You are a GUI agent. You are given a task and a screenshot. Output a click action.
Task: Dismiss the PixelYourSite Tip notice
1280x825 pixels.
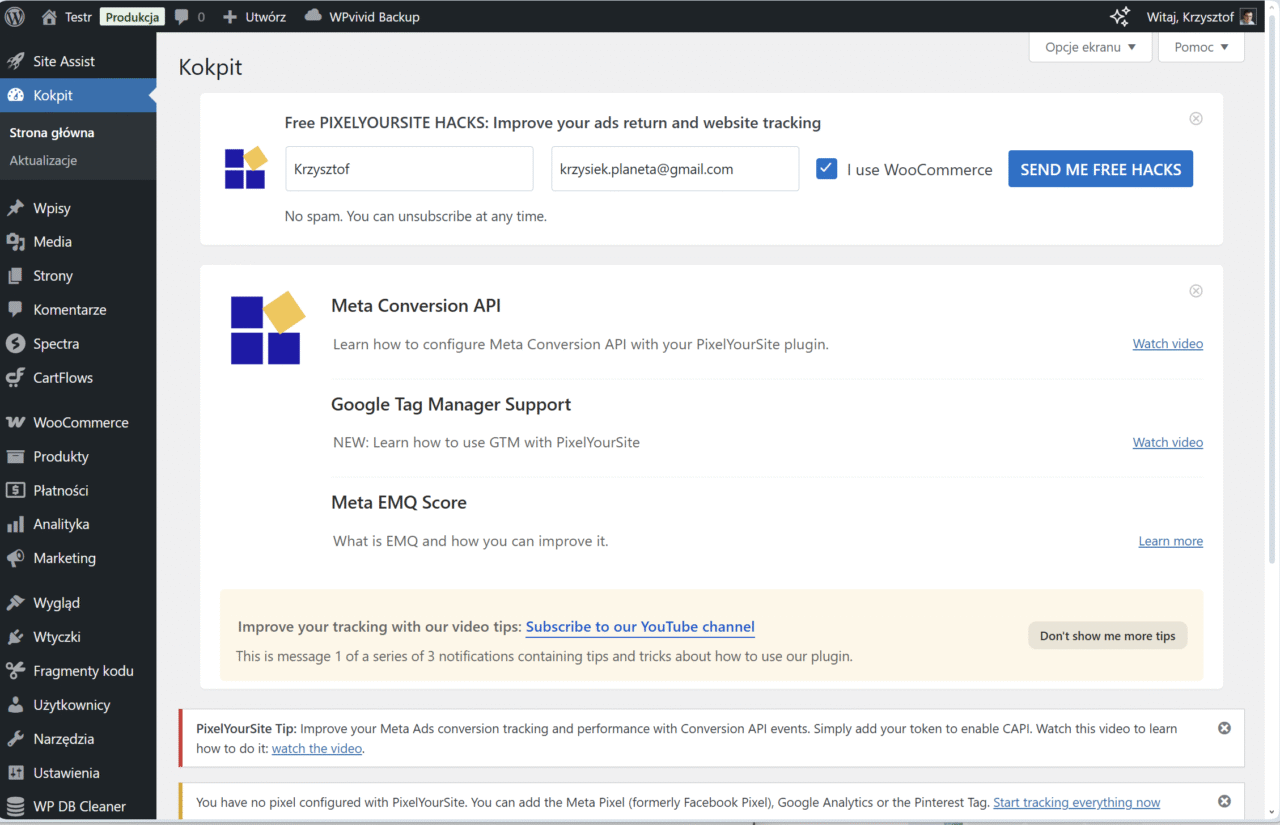(1224, 728)
